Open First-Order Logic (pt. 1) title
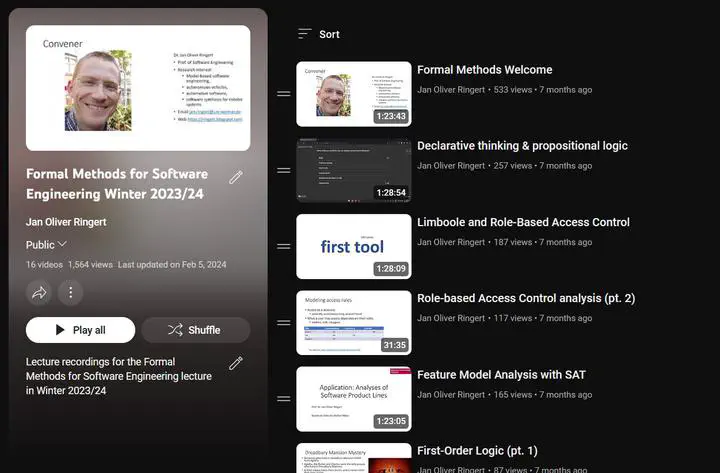 (x=477, y=451)
